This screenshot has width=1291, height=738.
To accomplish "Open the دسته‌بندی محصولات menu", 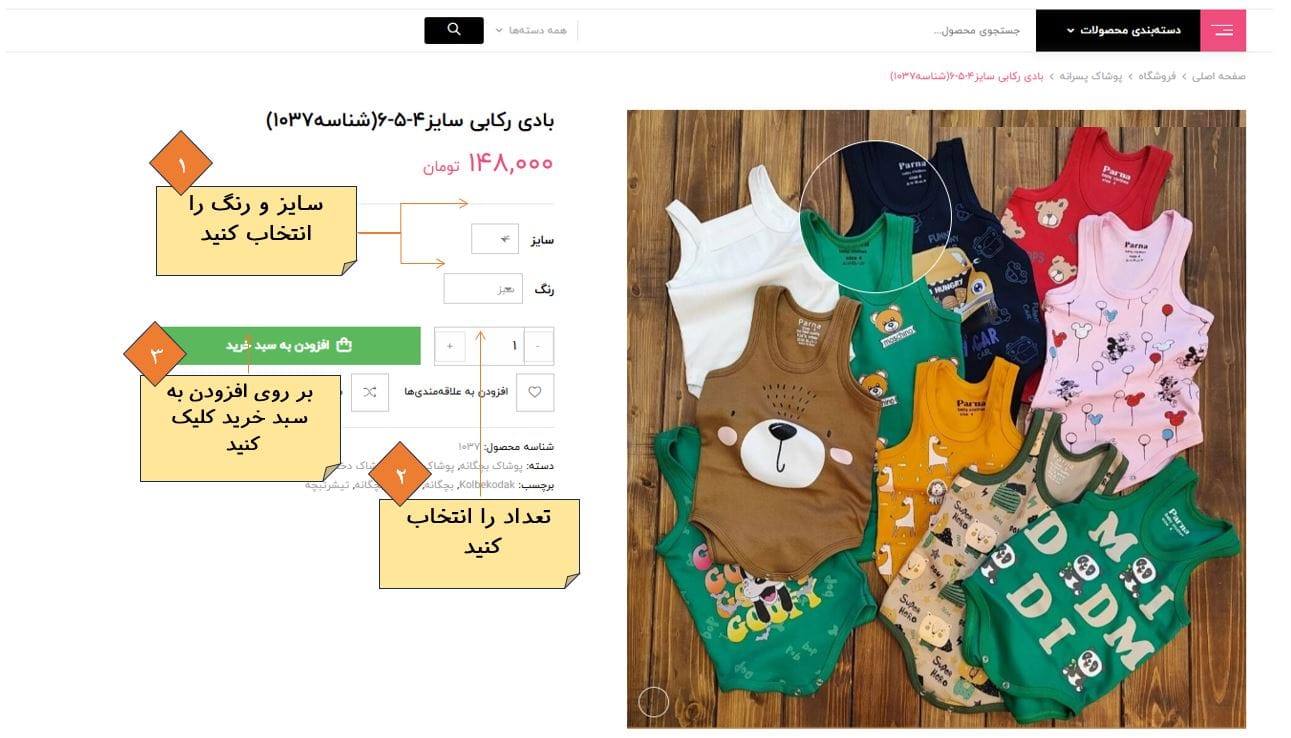I will coord(1118,31).
